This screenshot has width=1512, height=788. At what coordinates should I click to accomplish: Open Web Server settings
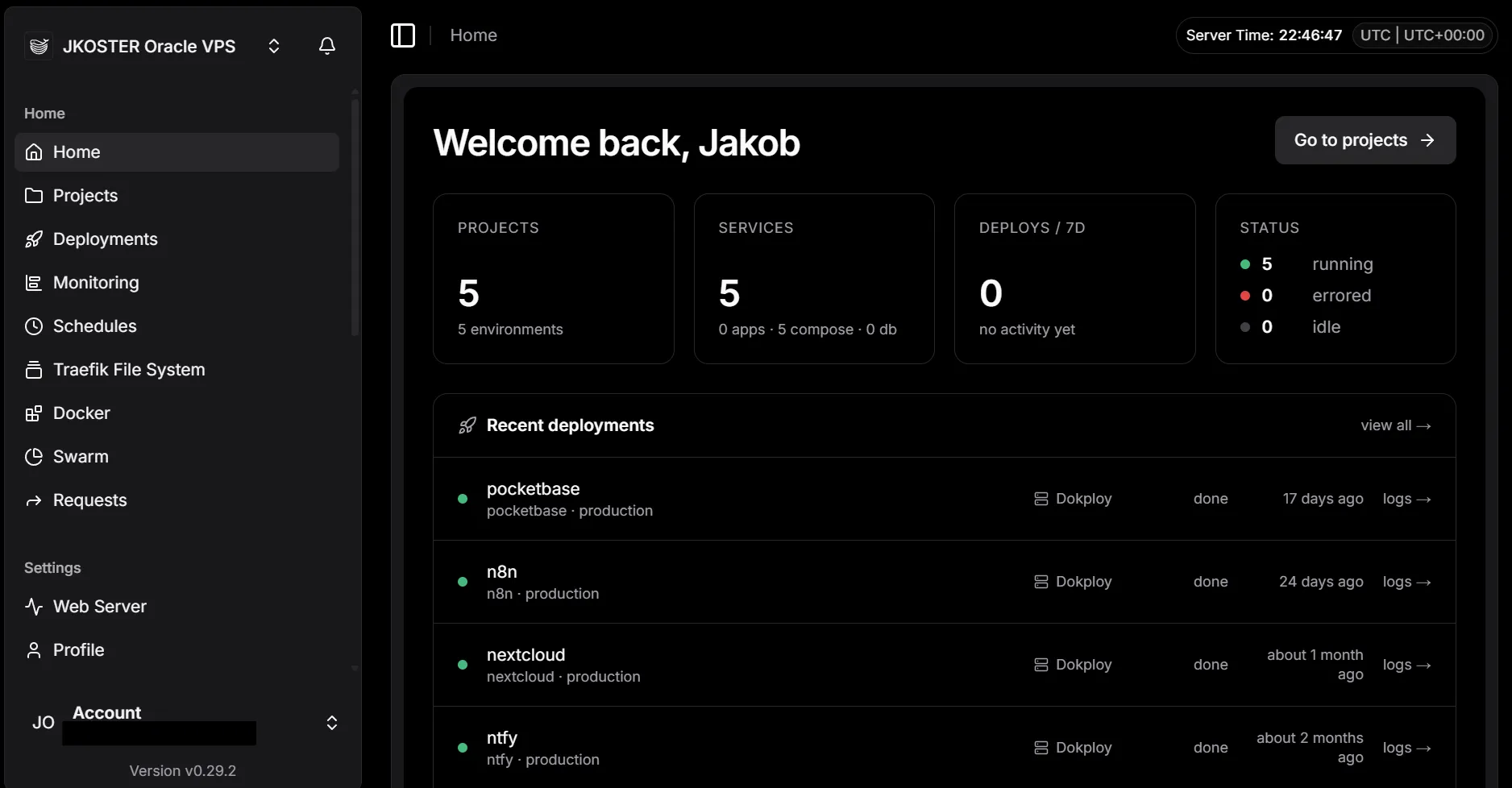tap(177, 607)
